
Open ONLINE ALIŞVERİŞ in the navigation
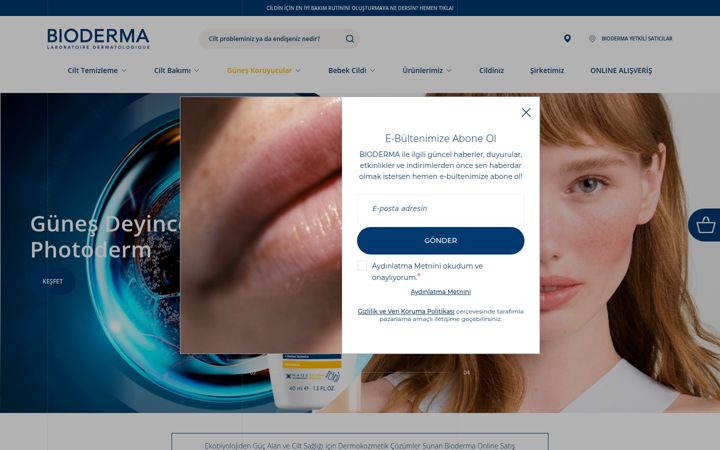coord(621,70)
